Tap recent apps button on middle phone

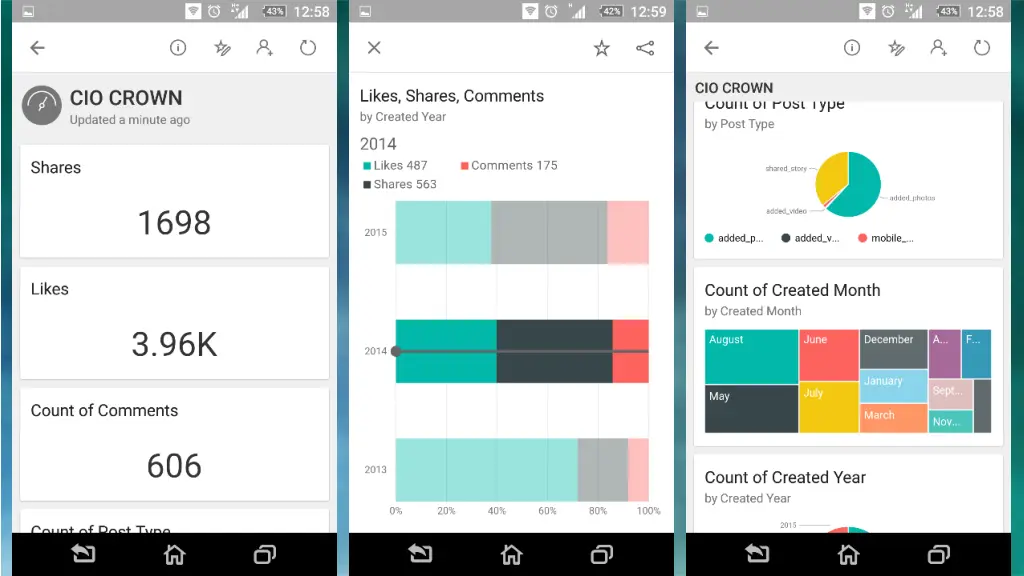pyautogui.click(x=602, y=554)
